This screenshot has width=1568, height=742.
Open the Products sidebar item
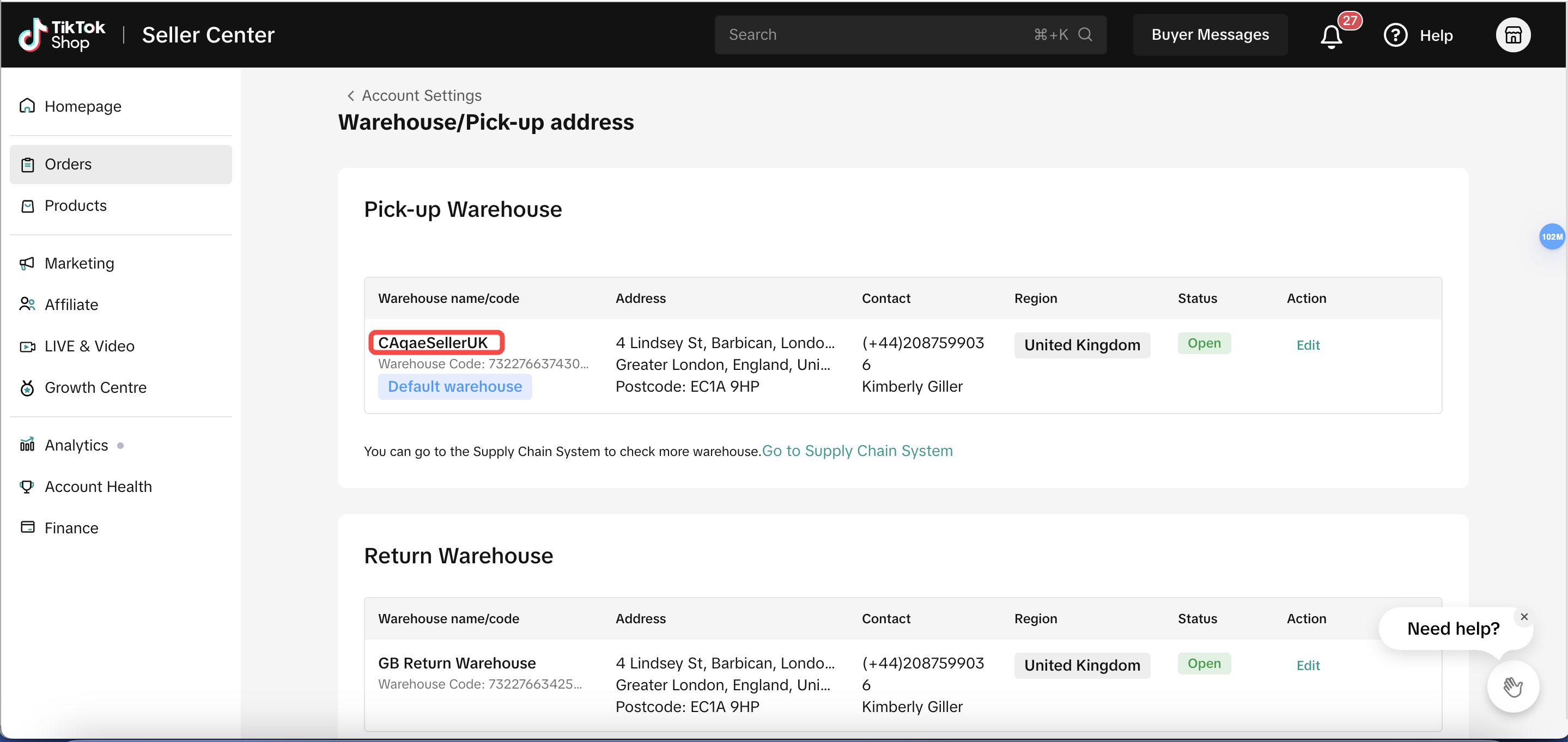[75, 206]
